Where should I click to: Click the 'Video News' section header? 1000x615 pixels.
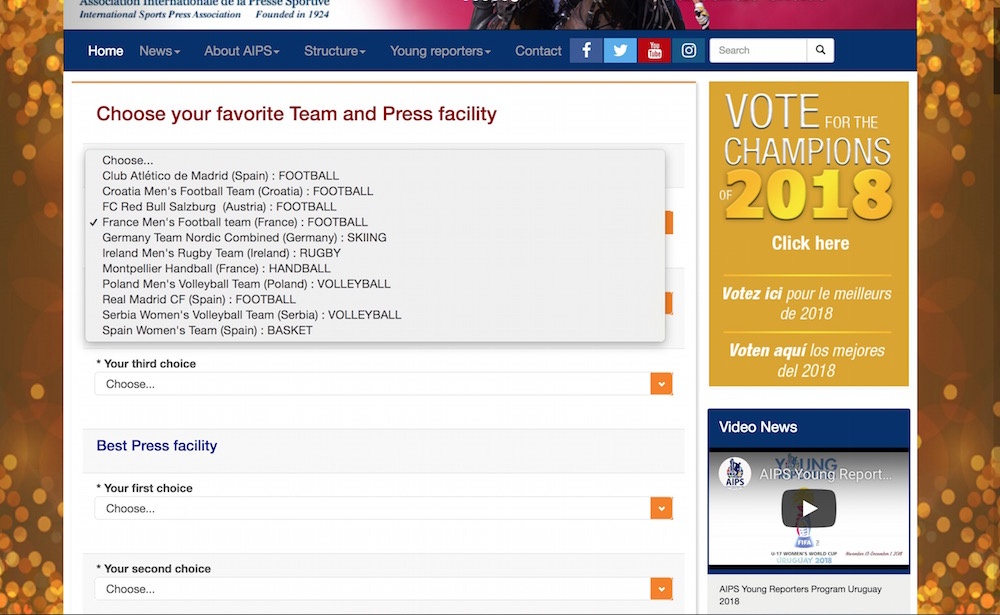[758, 427]
